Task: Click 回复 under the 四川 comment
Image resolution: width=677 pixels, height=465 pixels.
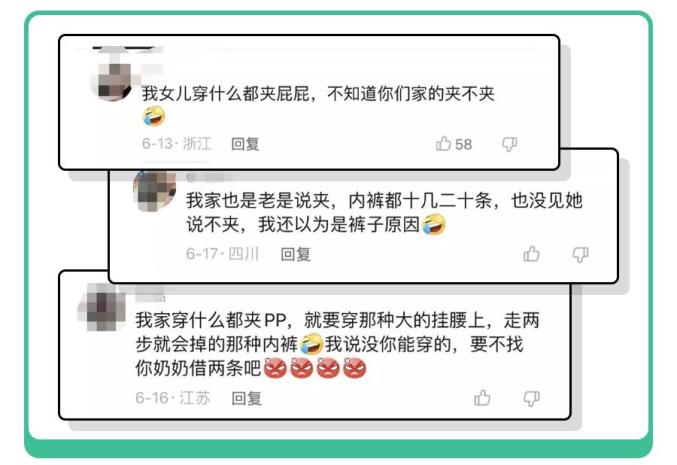Action: 295,254
